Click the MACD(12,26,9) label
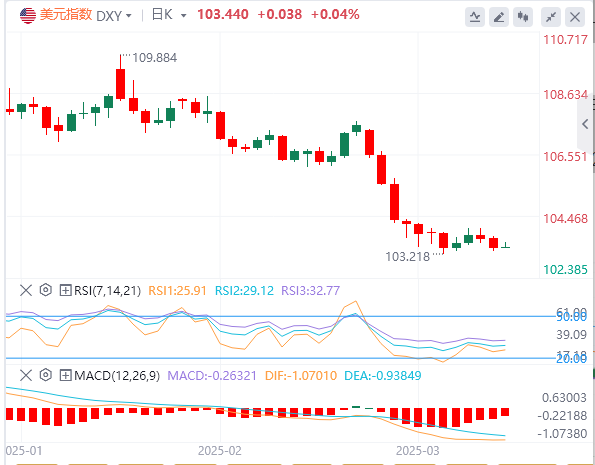 117,376
